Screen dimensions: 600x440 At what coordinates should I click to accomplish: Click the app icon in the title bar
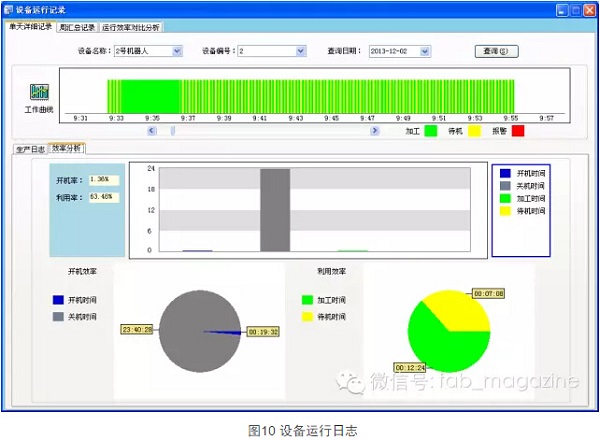tap(11, 9)
